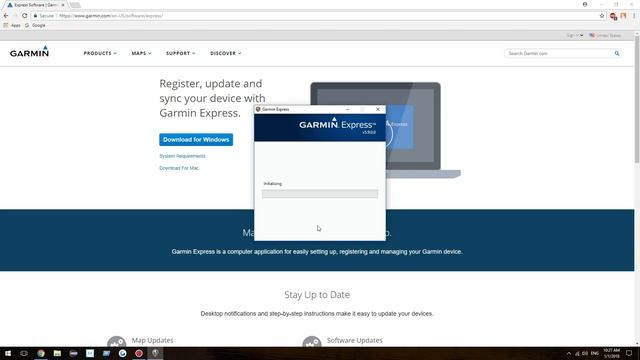Open the Windows Start menu
The width and height of the screenshot is (640, 360).
(8, 353)
